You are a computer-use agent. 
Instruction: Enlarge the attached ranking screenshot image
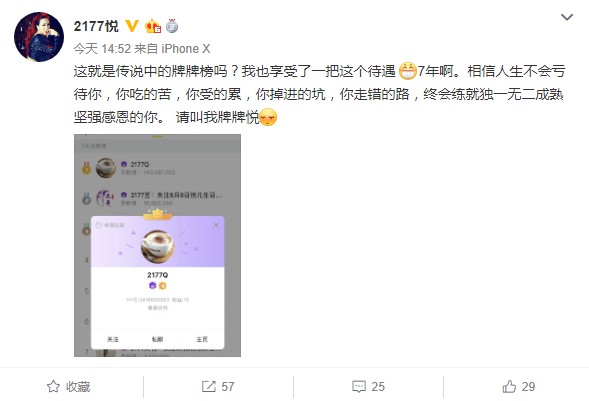point(157,245)
